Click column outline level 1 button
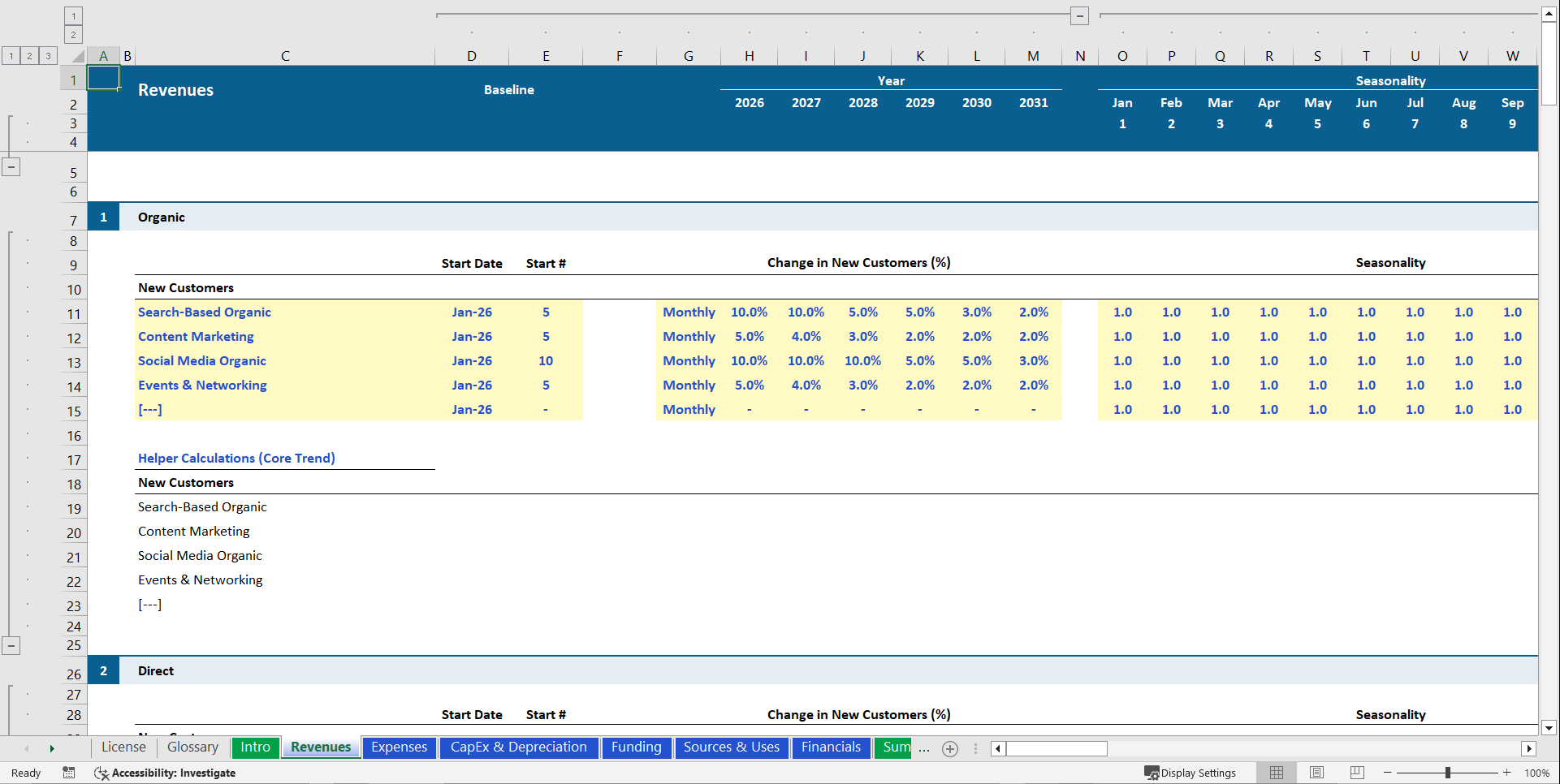The width and height of the screenshot is (1560, 784). (x=73, y=15)
